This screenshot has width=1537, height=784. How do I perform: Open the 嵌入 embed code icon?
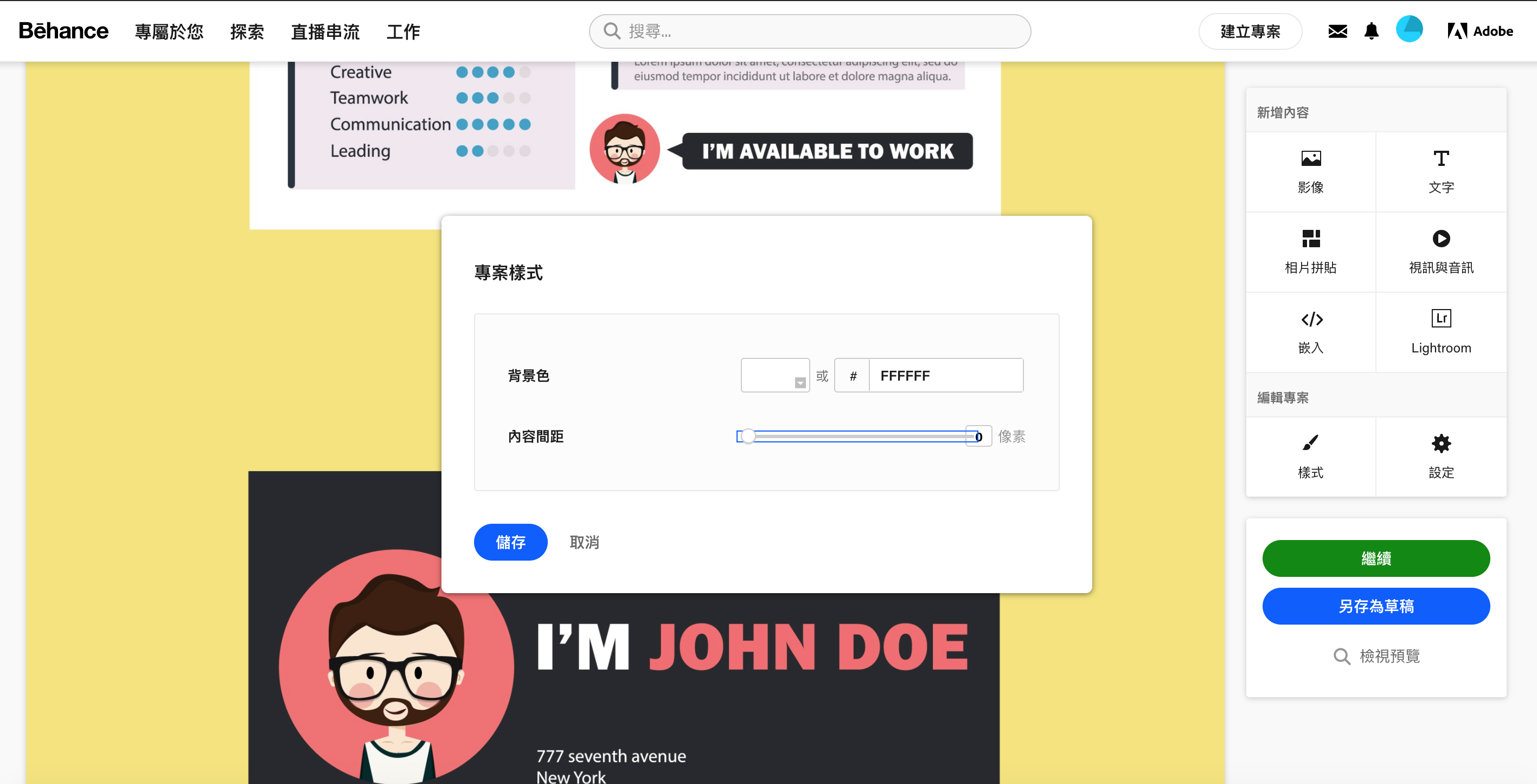pyautogui.click(x=1310, y=319)
